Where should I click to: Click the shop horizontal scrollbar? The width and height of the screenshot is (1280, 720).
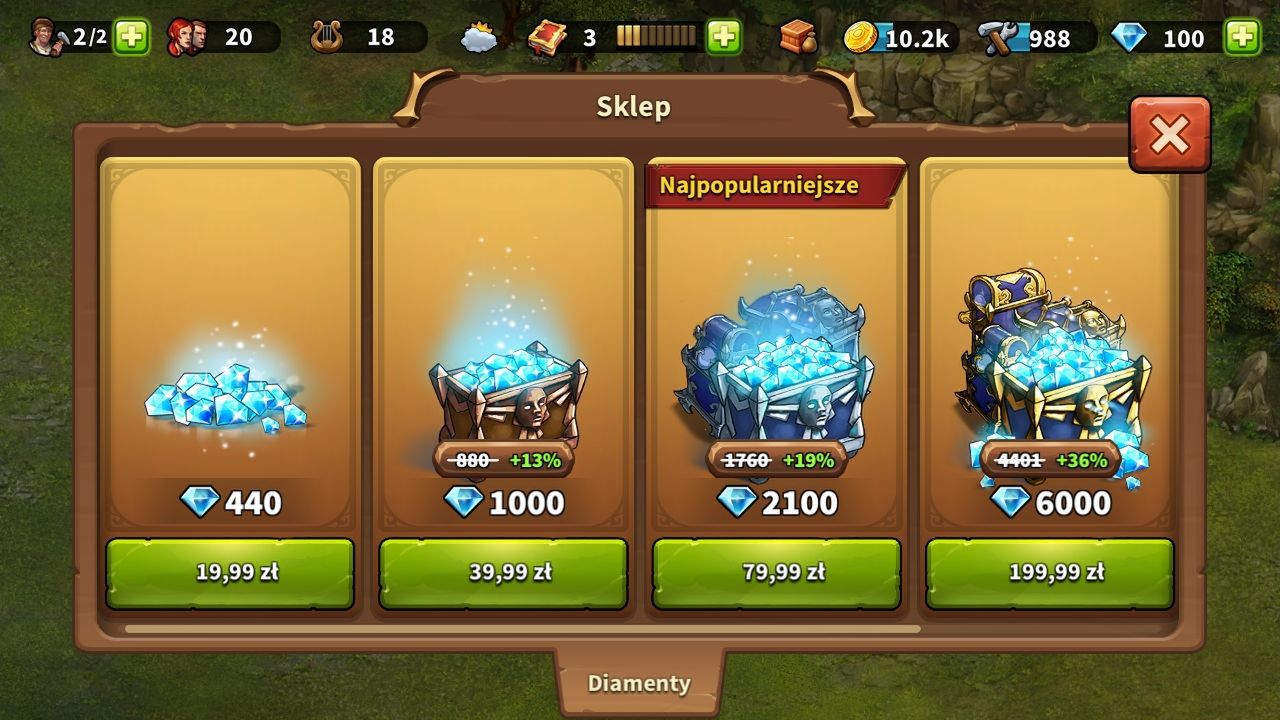click(522, 629)
